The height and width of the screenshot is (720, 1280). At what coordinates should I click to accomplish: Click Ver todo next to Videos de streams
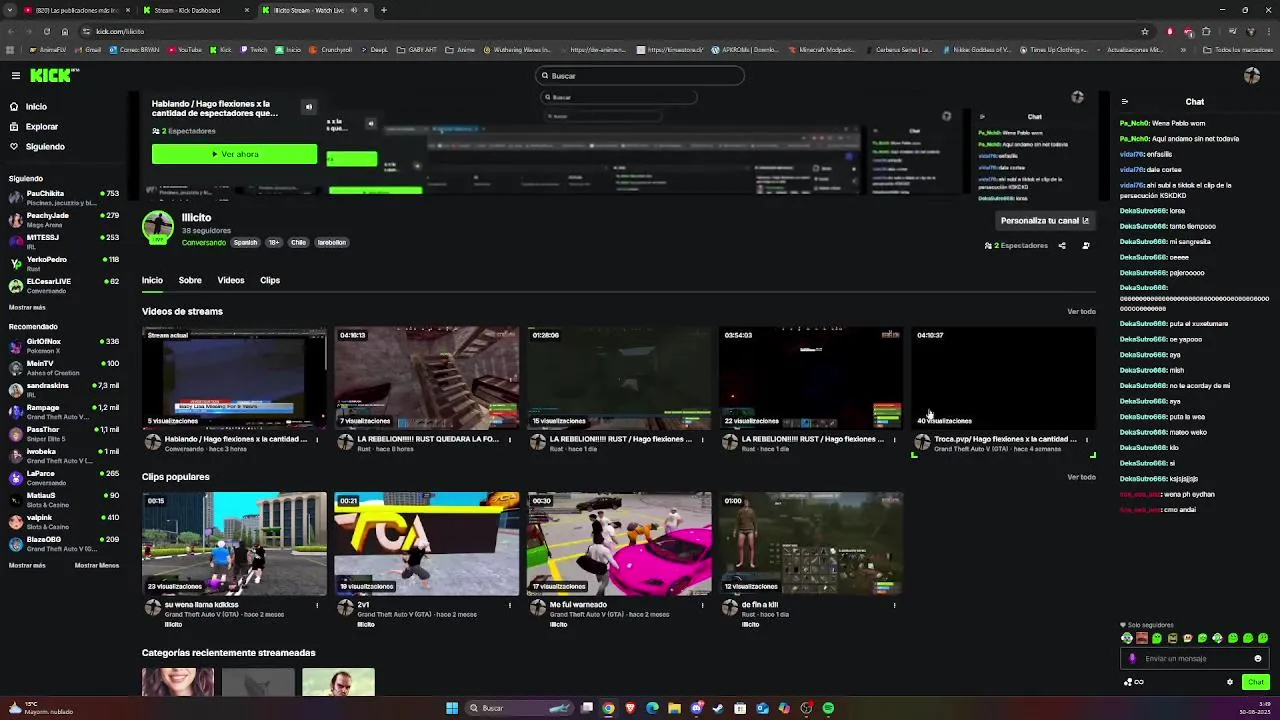(1081, 312)
